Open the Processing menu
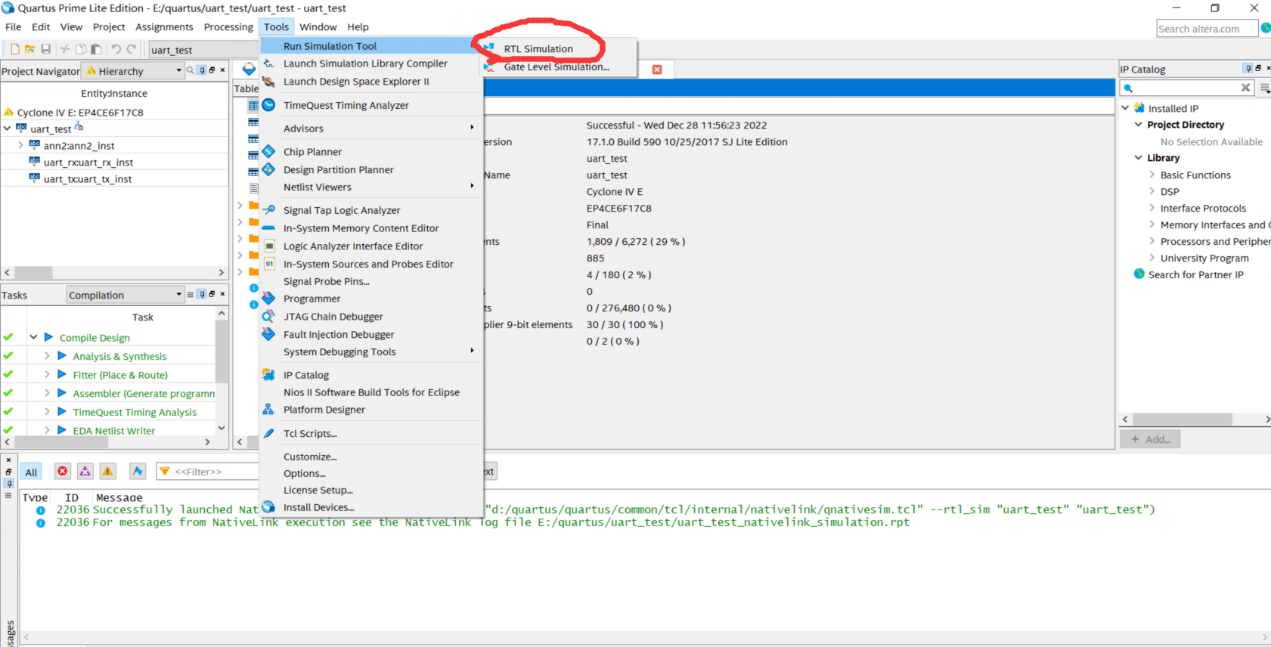 (228, 27)
